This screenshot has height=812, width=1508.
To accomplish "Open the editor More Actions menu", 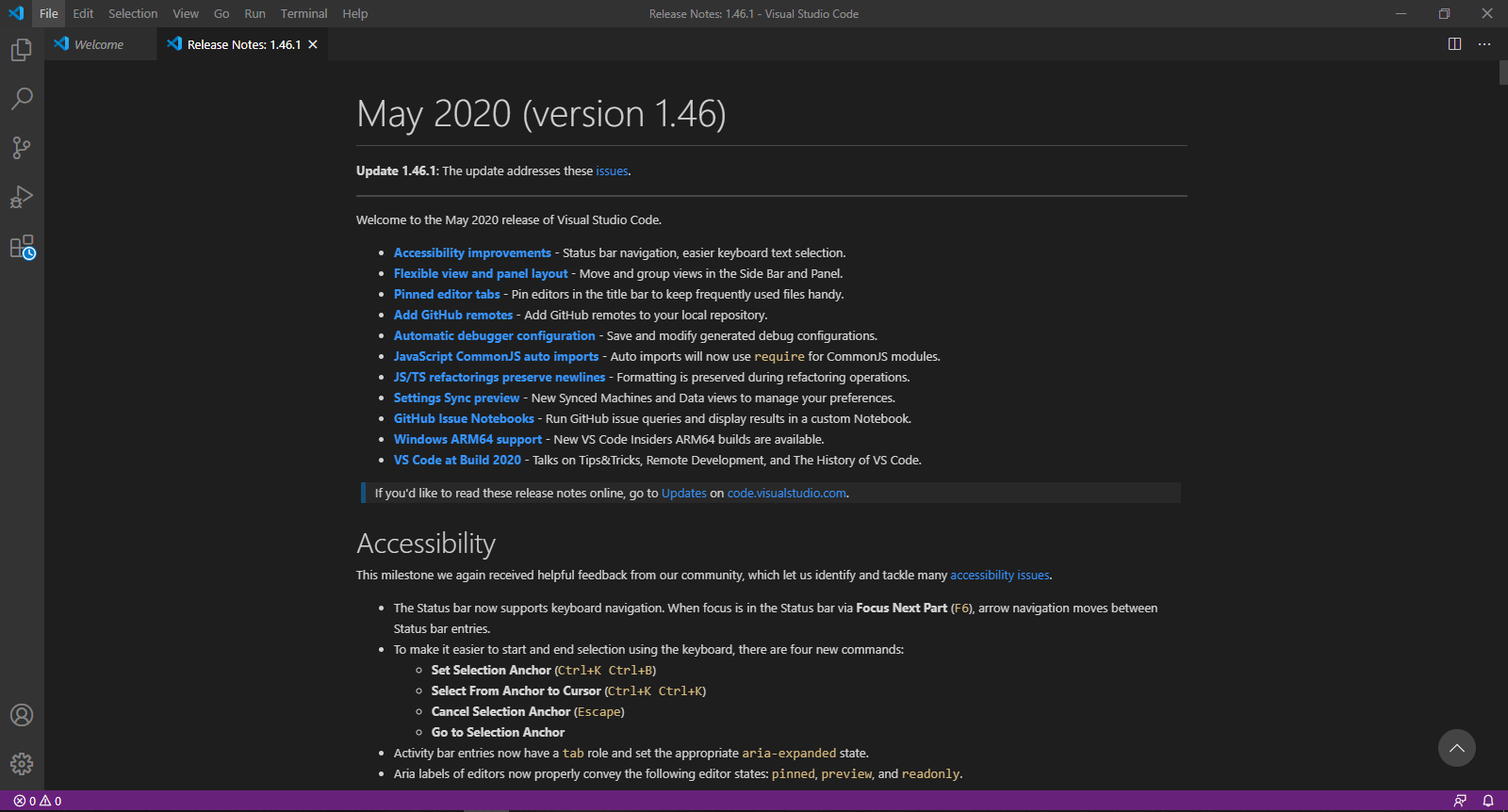I will coord(1484,44).
